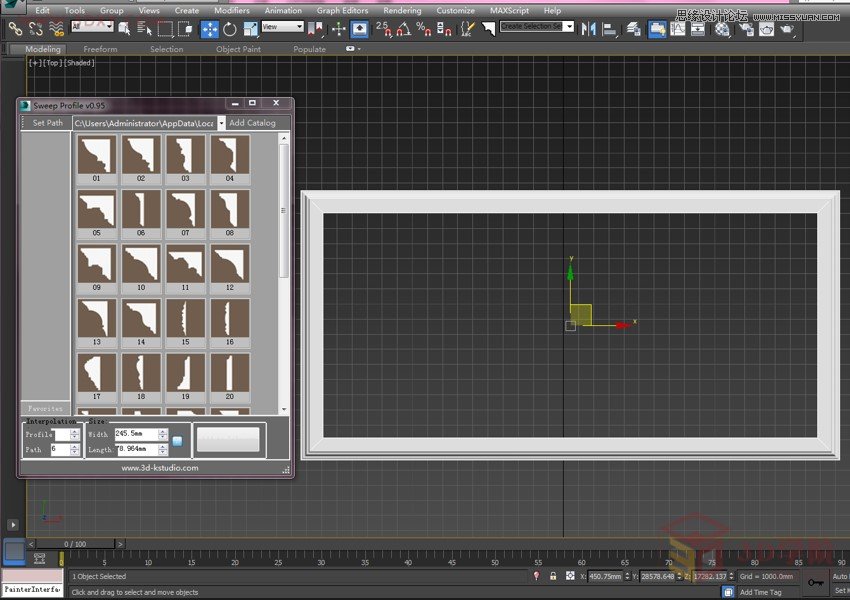
Task: Activate the Select and Scale tool
Action: (x=250, y=29)
